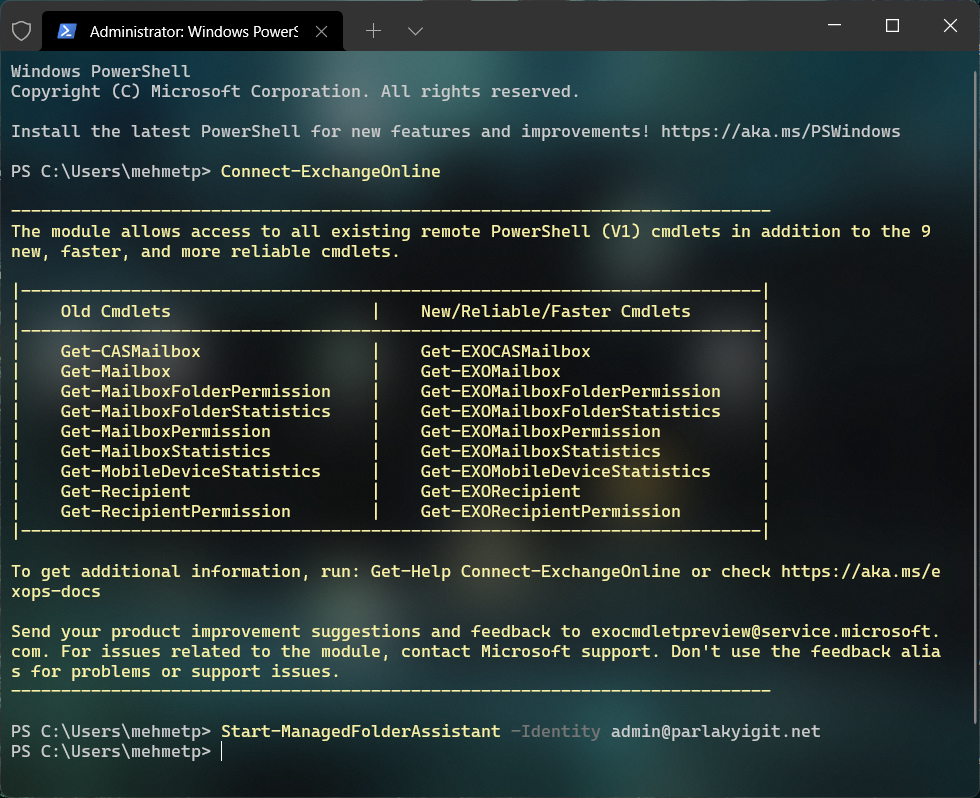Place the cursor at the empty prompt line
Screen dimensions: 980x798
[222, 751]
